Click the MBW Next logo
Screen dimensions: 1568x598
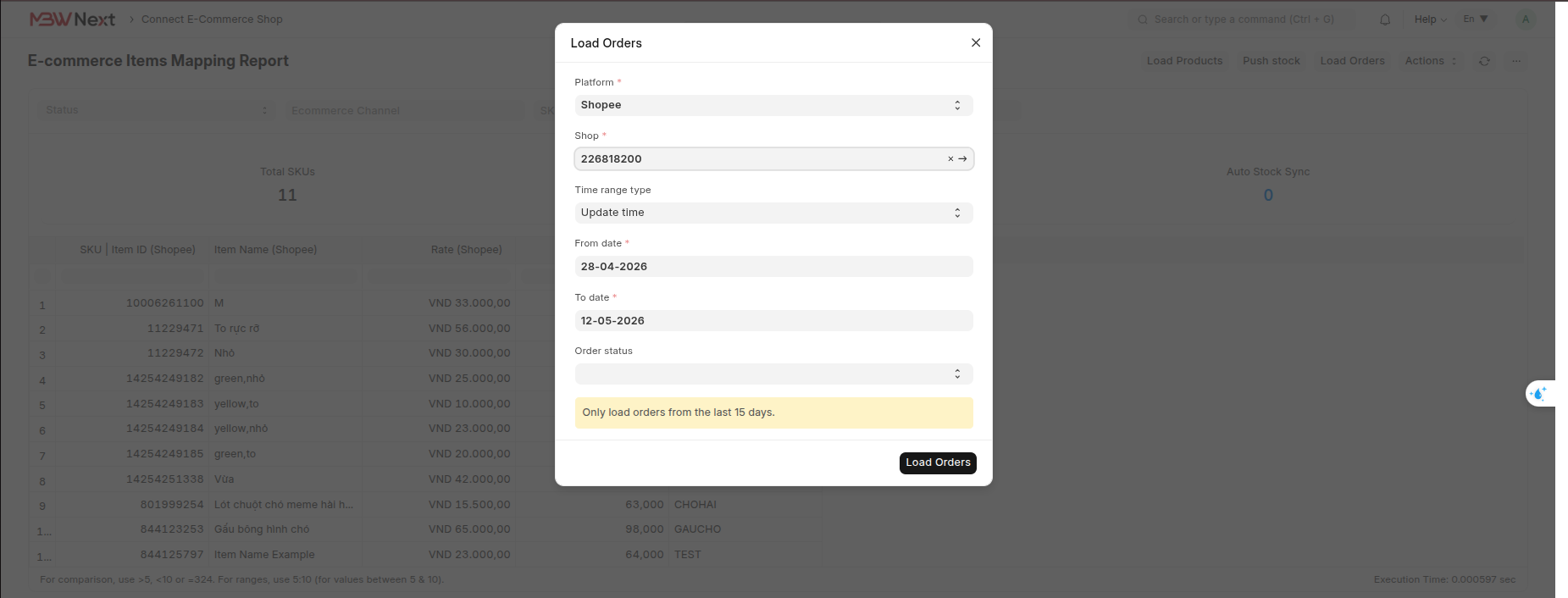click(x=72, y=19)
